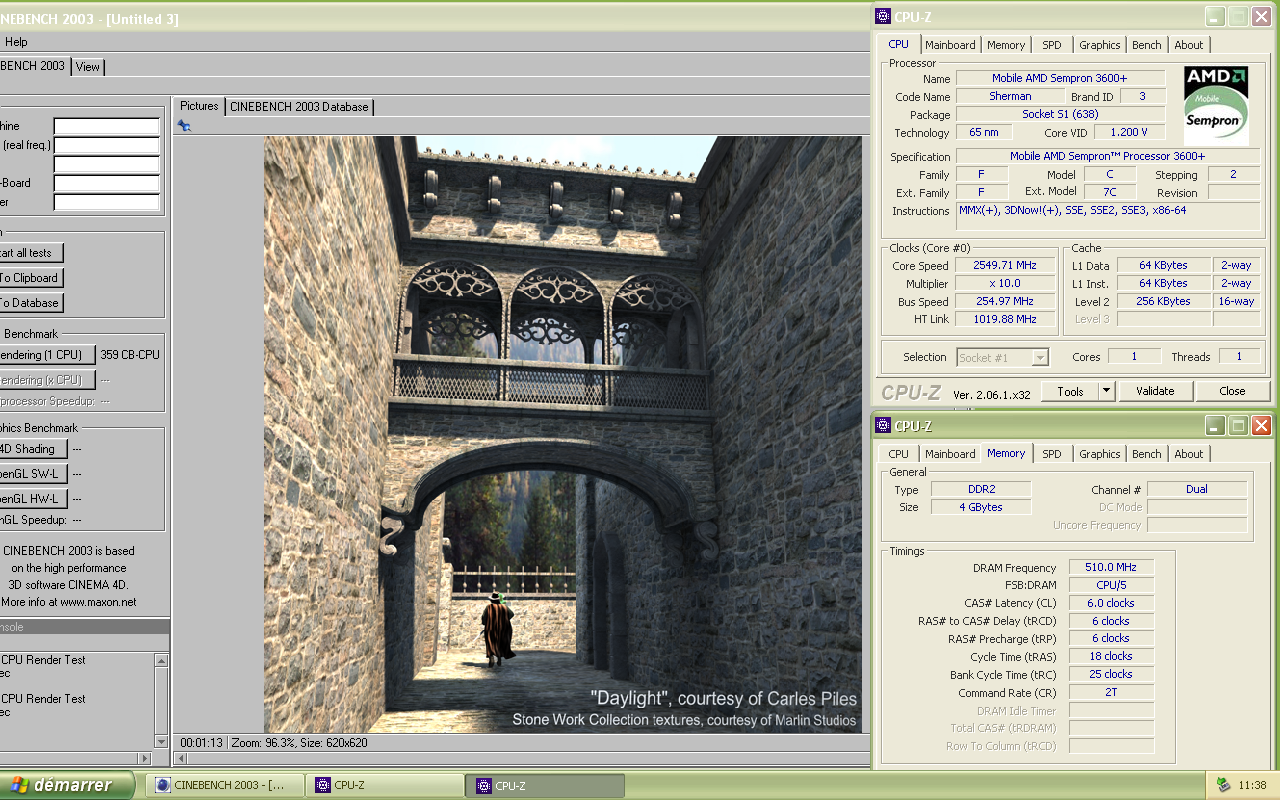Click CPU-Z title icon in Memory window
This screenshot has height=800, width=1280.
(882, 426)
